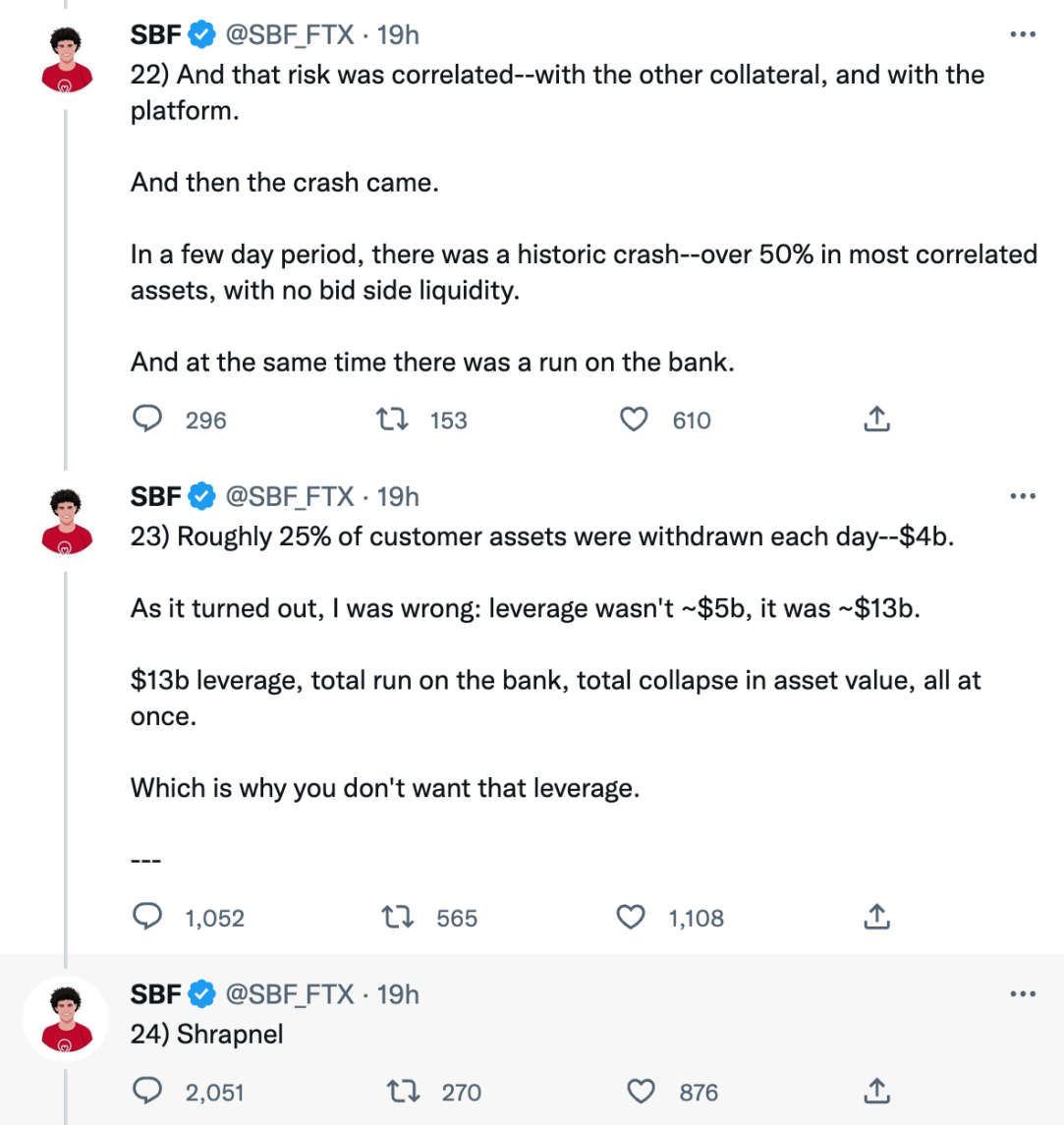
Task: Open the 19h timestamp on tweet 22
Action: coord(398,35)
